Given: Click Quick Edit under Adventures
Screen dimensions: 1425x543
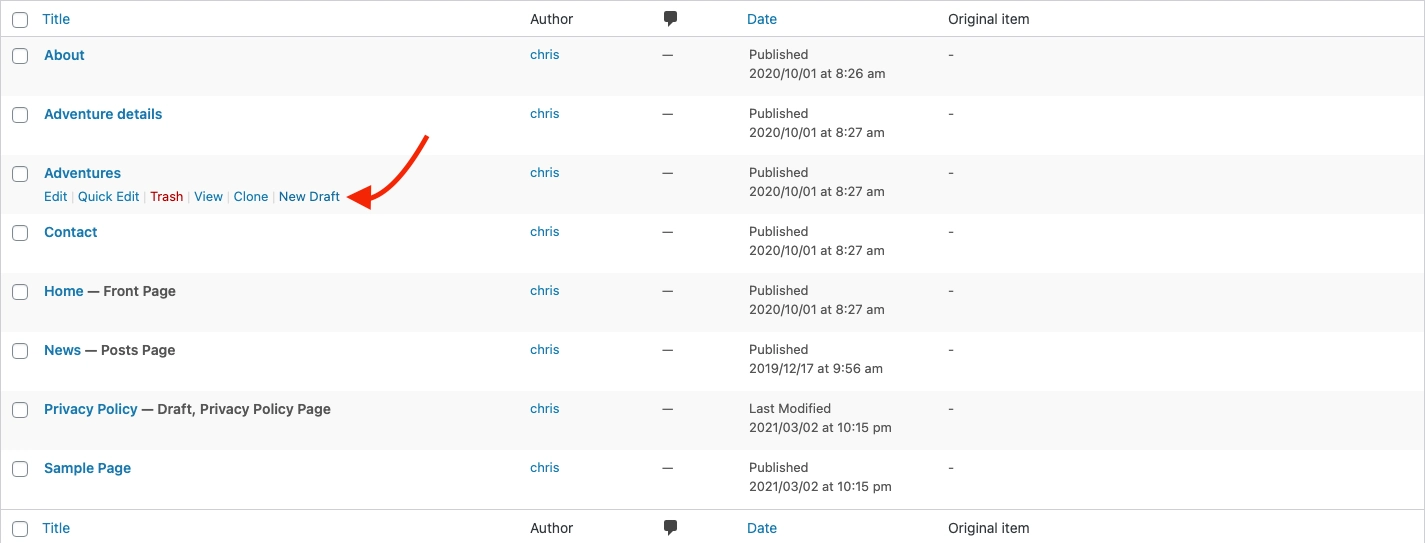Looking at the screenshot, I should click(x=109, y=197).
